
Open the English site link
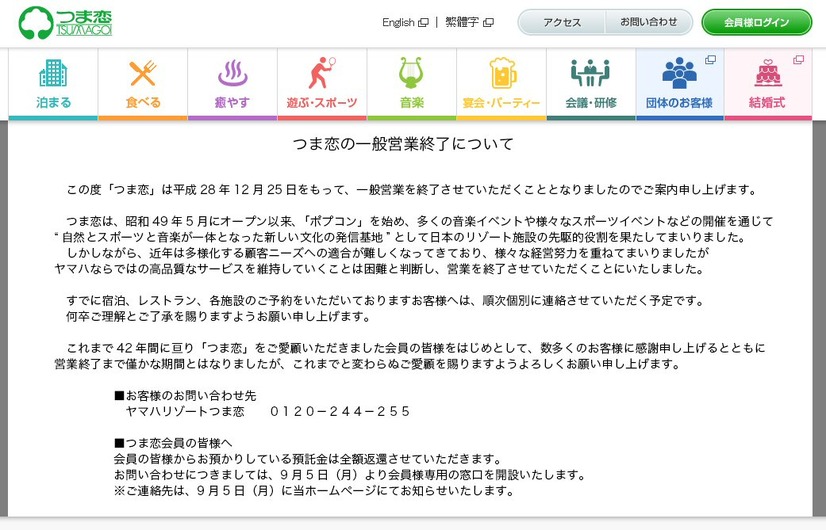(x=398, y=22)
